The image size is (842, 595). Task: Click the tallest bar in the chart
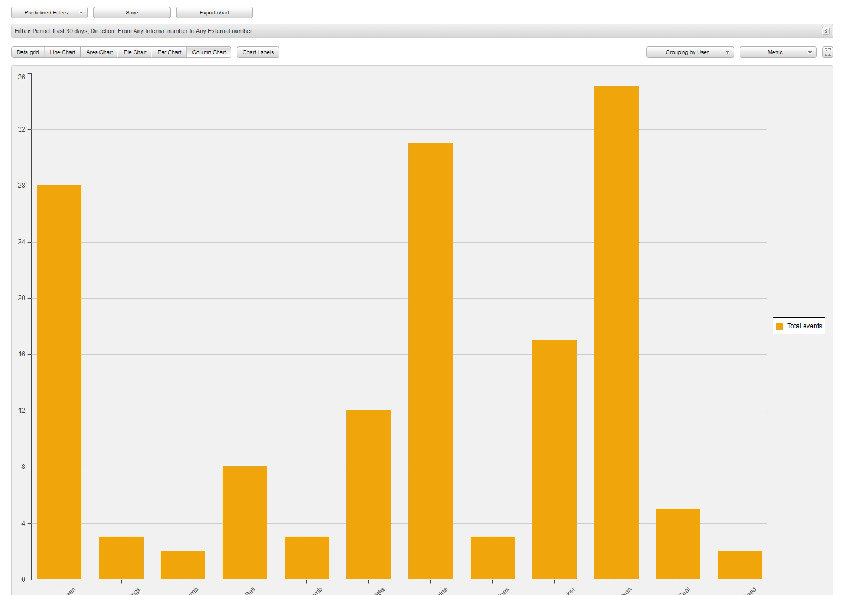click(x=616, y=332)
